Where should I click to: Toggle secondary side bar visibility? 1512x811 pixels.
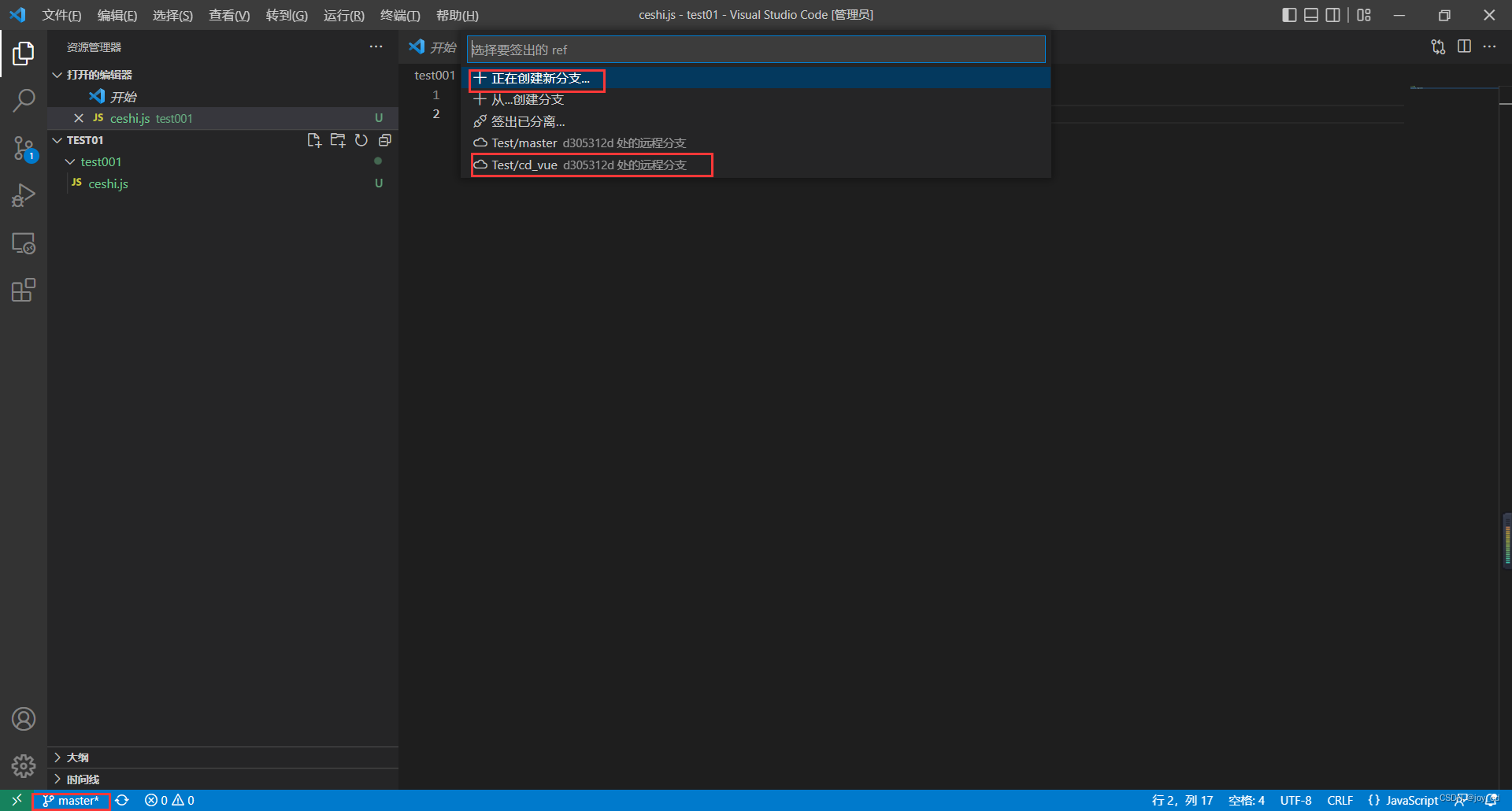point(1332,15)
